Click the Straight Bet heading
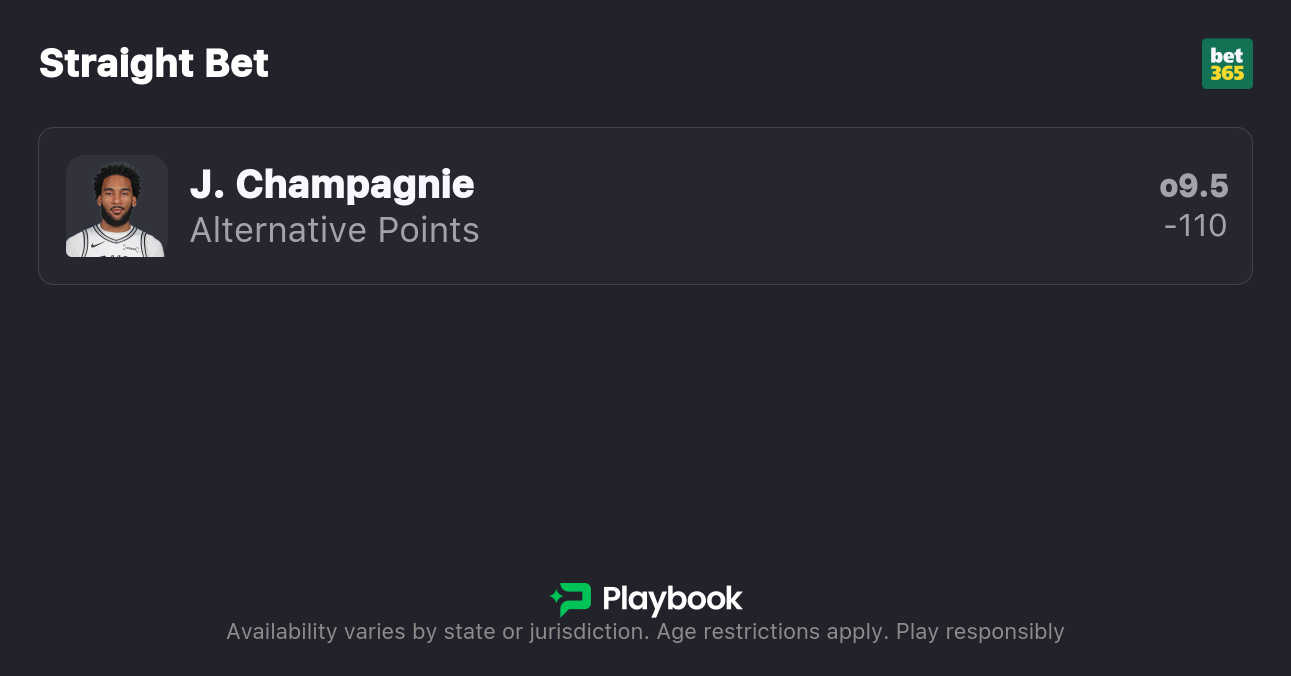 [154, 64]
